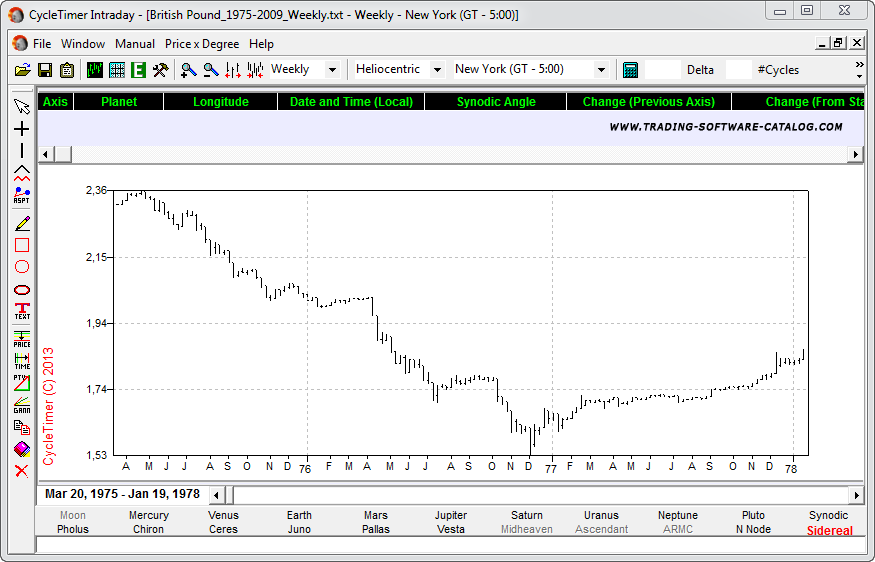
Task: Click the calculator icon in toolbar
Action: click(630, 70)
